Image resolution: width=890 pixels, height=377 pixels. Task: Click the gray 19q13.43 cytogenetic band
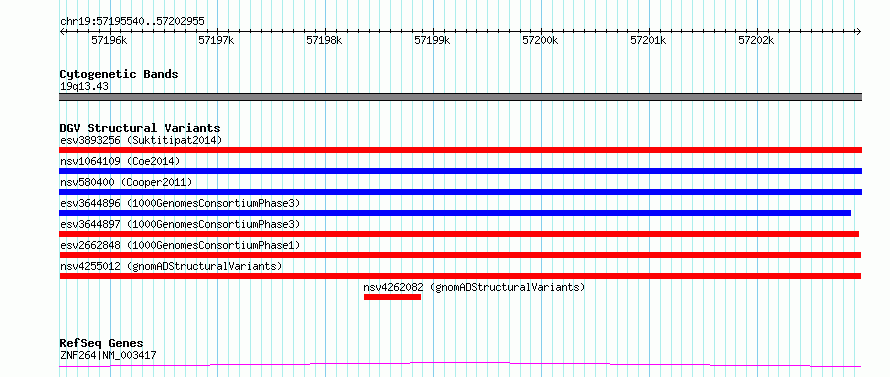click(461, 97)
